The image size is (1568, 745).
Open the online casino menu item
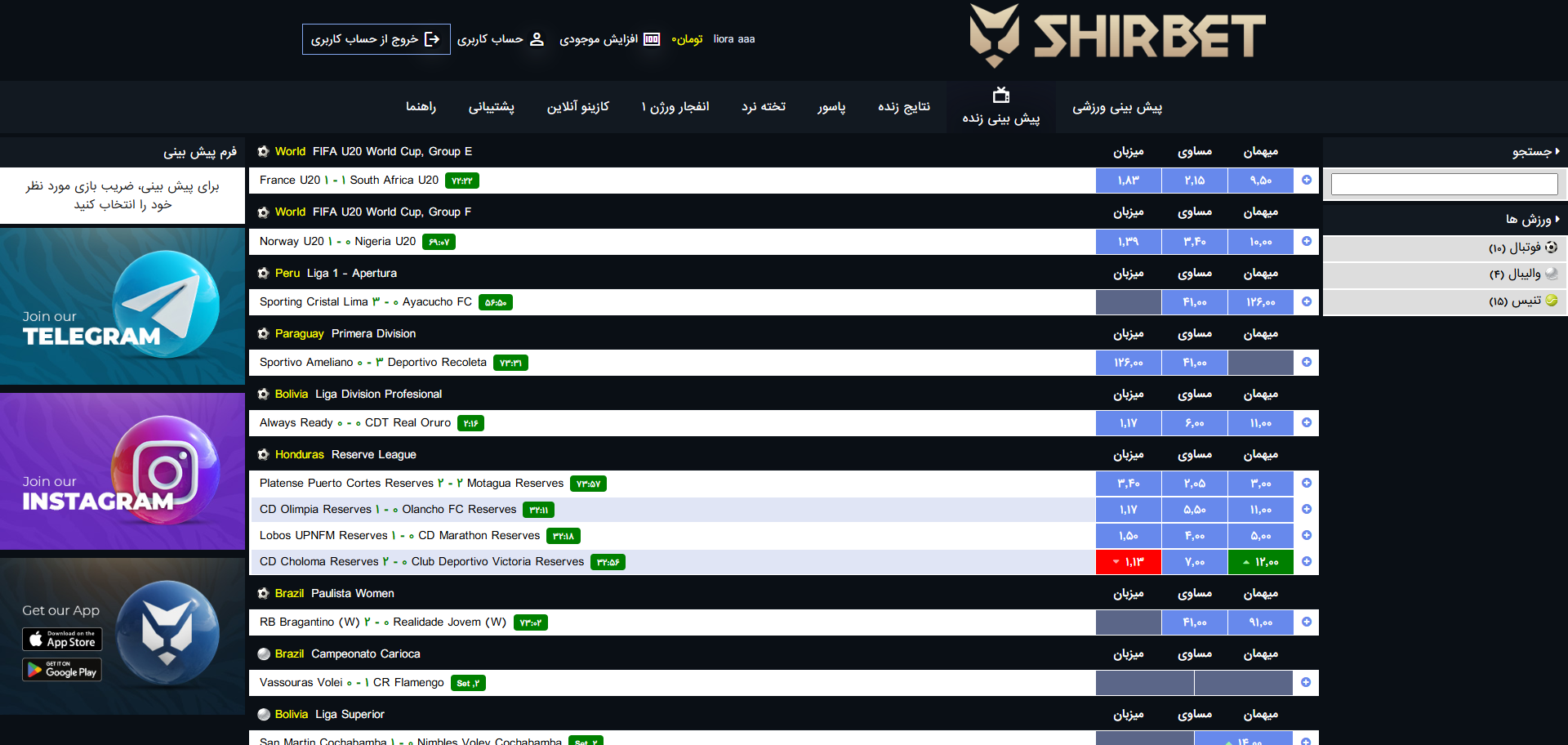pos(577,107)
